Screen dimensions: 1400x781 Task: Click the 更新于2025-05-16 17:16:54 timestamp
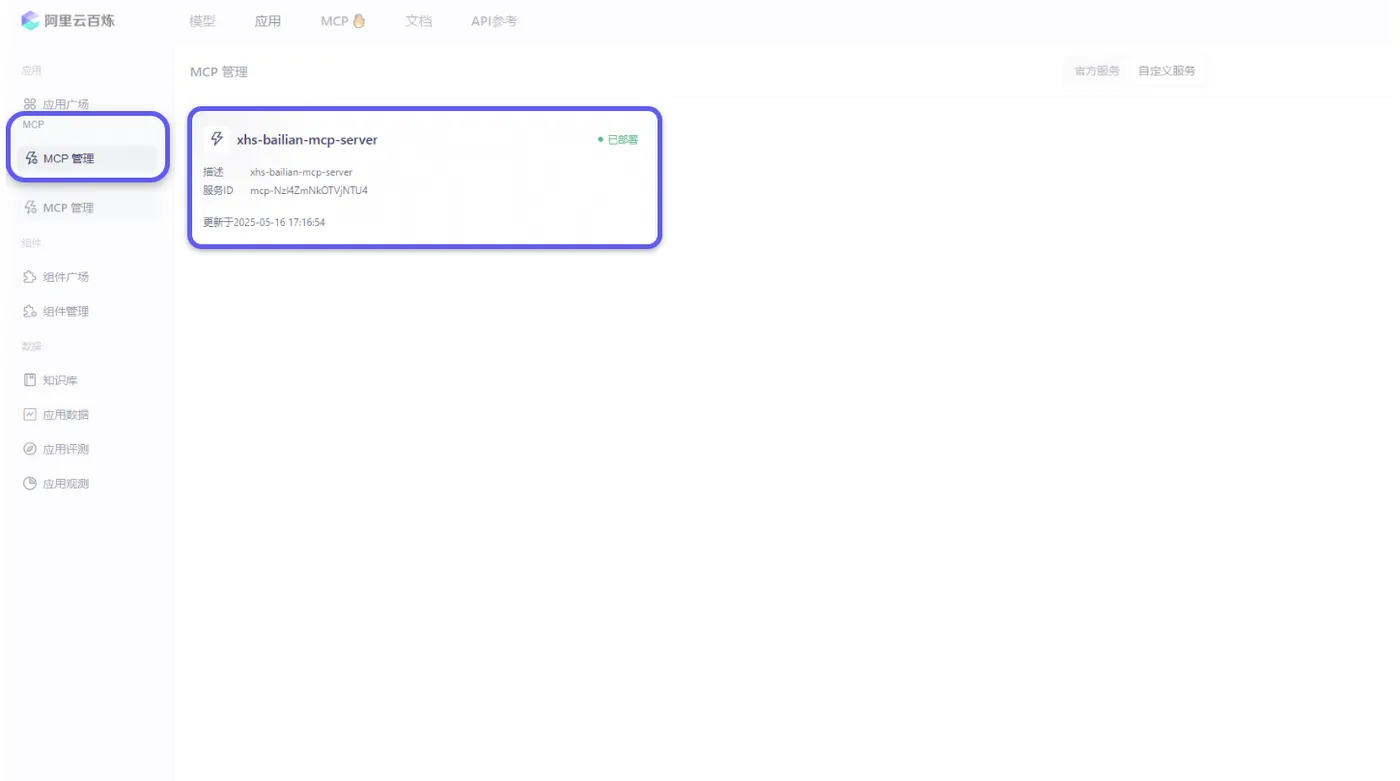pos(264,222)
